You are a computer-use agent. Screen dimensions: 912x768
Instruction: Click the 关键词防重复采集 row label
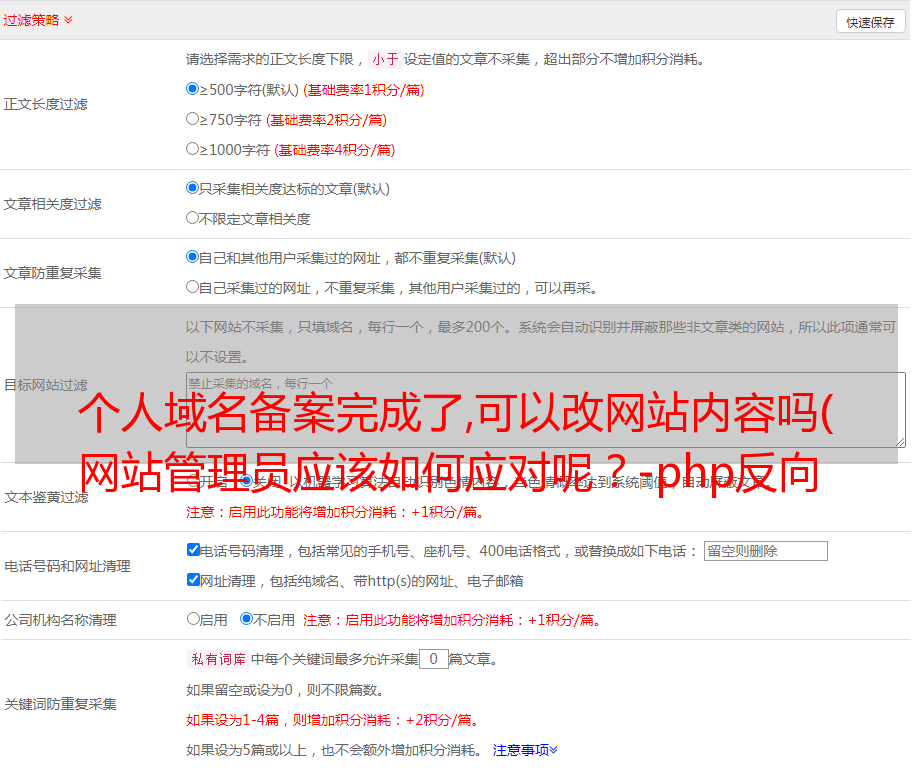tap(60, 704)
